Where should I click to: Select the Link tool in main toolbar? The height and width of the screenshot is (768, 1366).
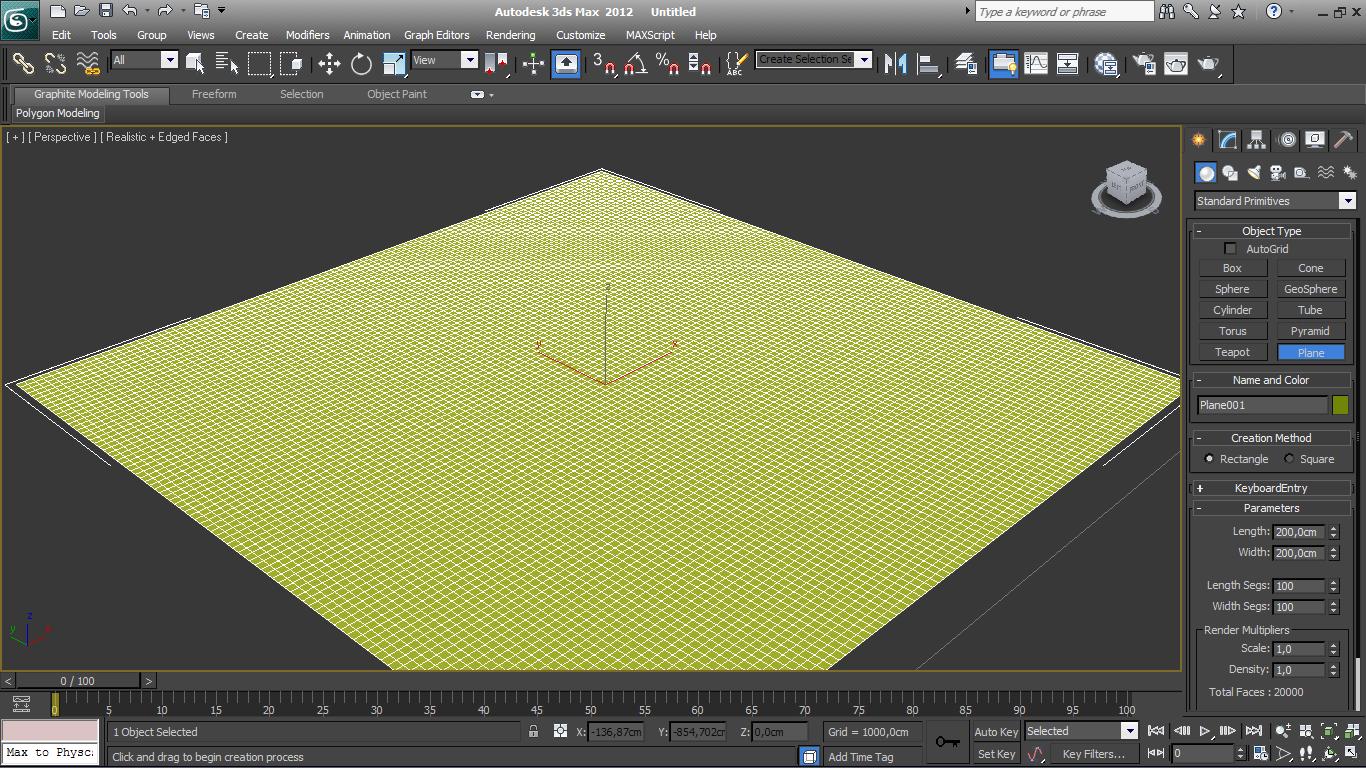(23, 64)
